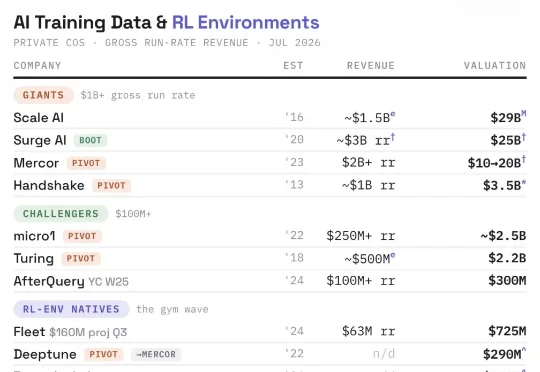Click Fleet's $725M valuation
The height and width of the screenshot is (372, 540).
point(507,331)
